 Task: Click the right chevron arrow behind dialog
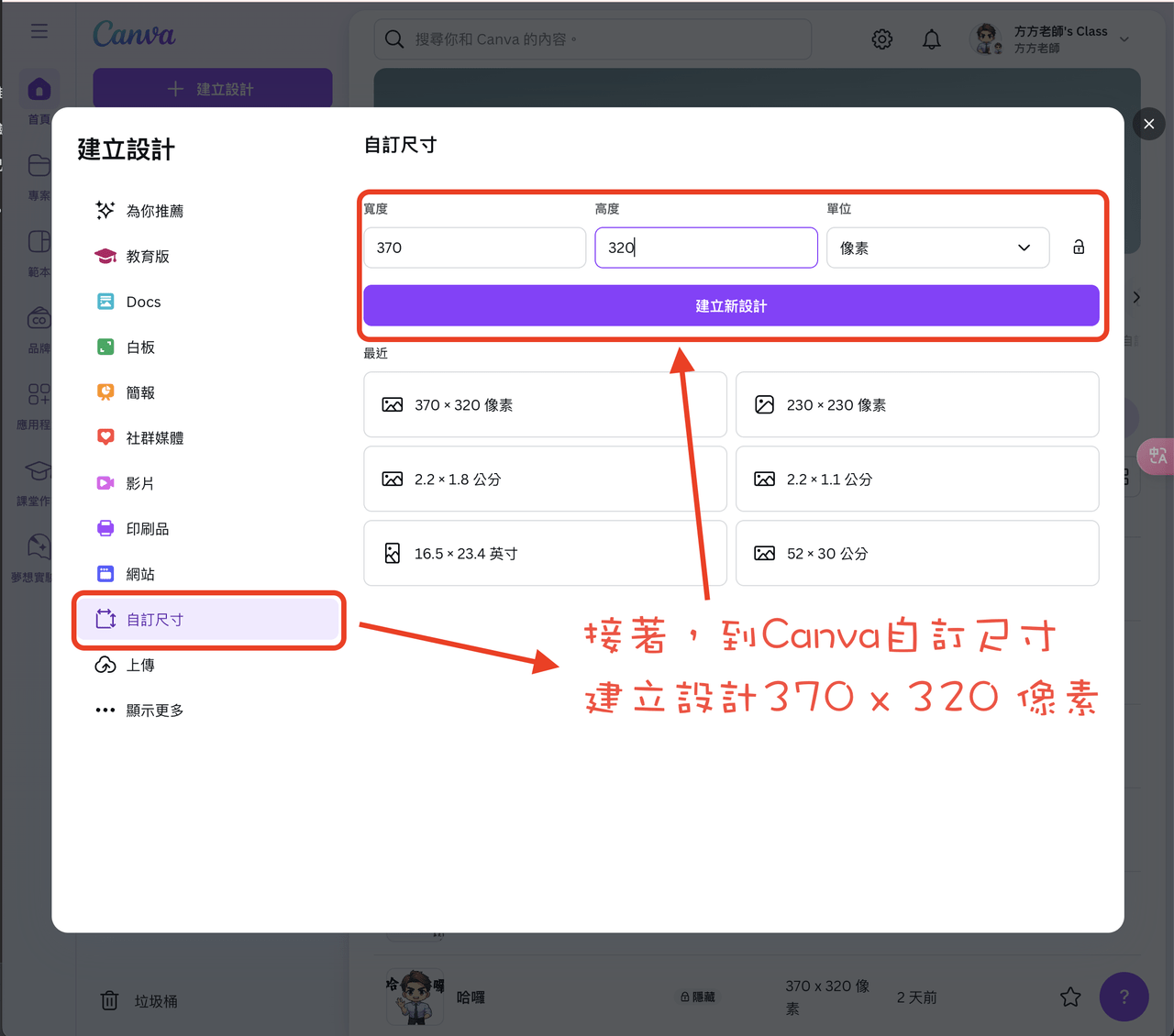click(1136, 297)
